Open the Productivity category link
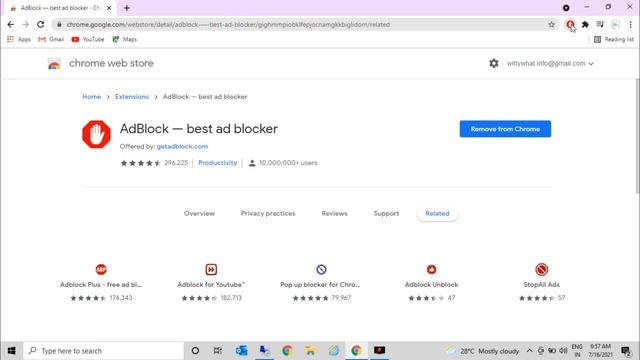Image resolution: width=640 pixels, height=360 pixels. point(218,162)
